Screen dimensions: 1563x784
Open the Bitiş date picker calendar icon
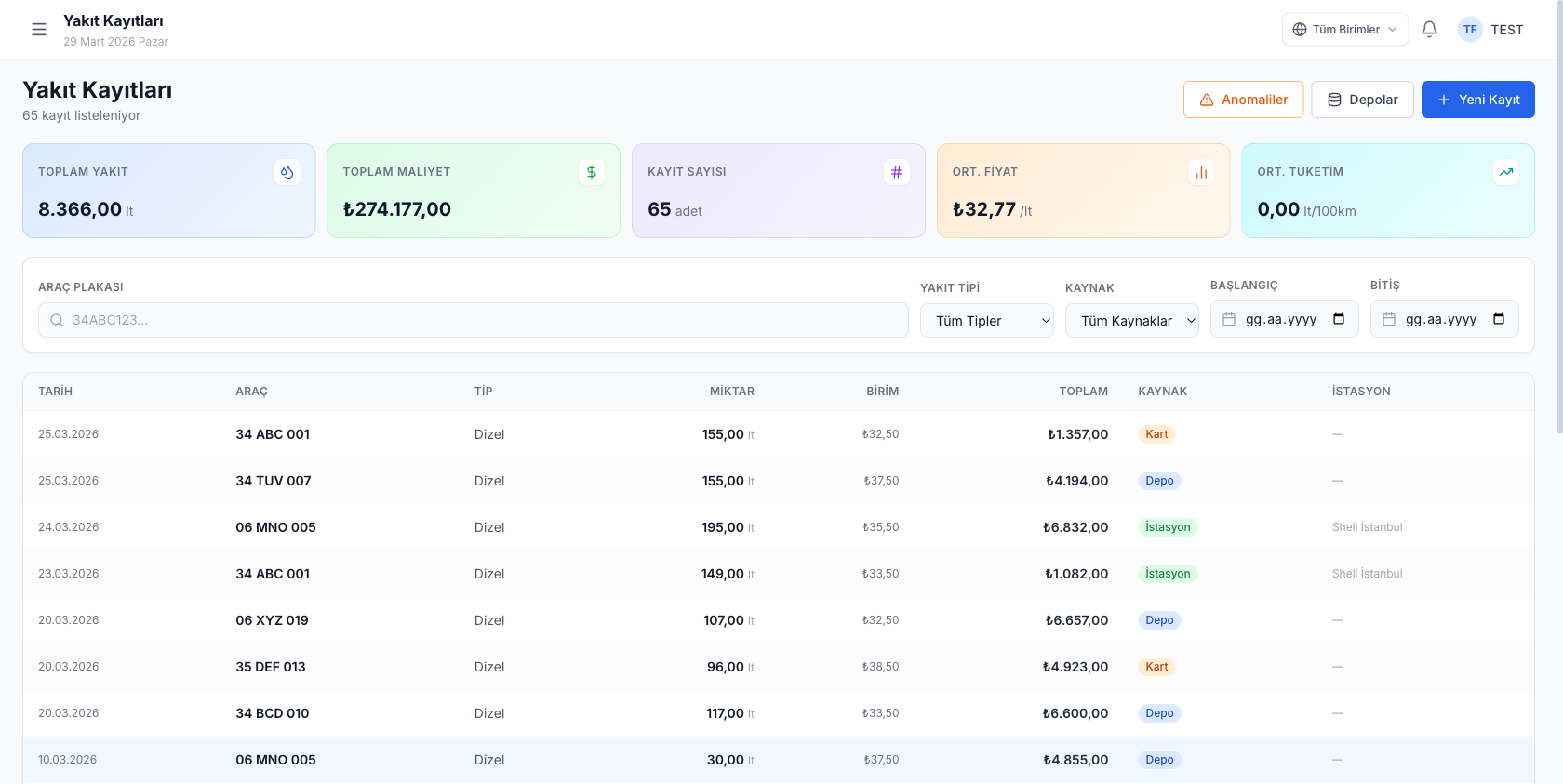click(x=1499, y=319)
